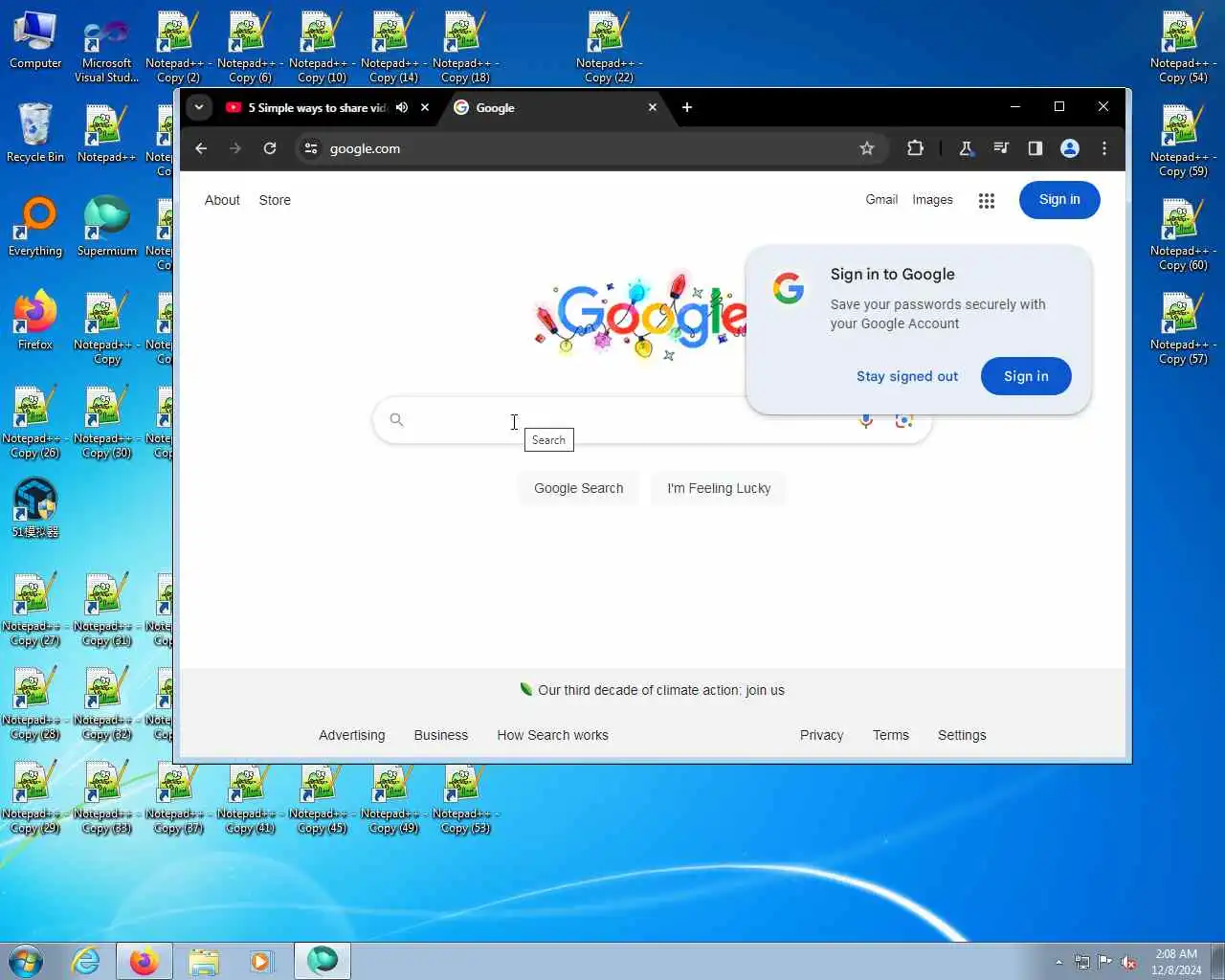The width and height of the screenshot is (1225, 980).
Task: Click I'm Feeling Lucky button
Action: [x=719, y=488]
